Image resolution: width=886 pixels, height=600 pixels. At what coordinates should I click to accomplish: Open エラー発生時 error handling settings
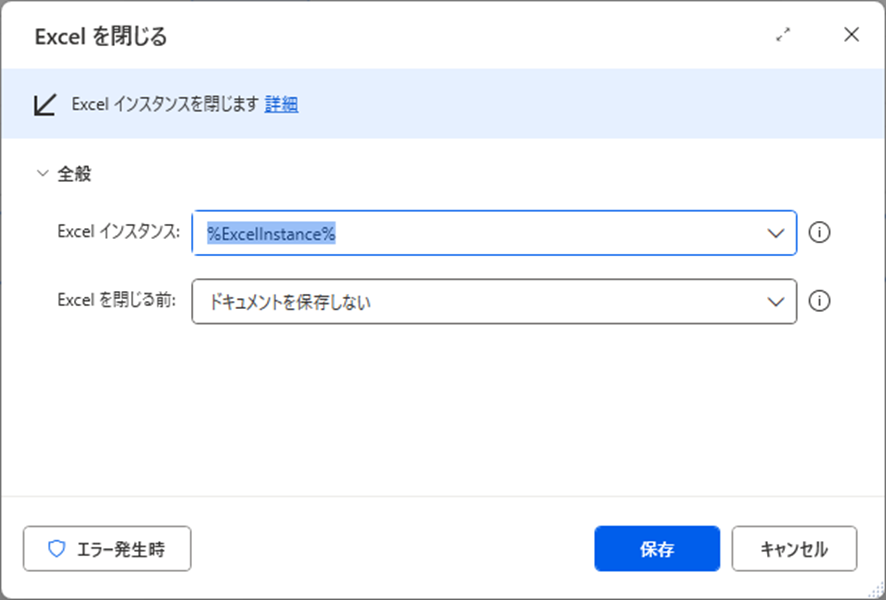point(107,548)
